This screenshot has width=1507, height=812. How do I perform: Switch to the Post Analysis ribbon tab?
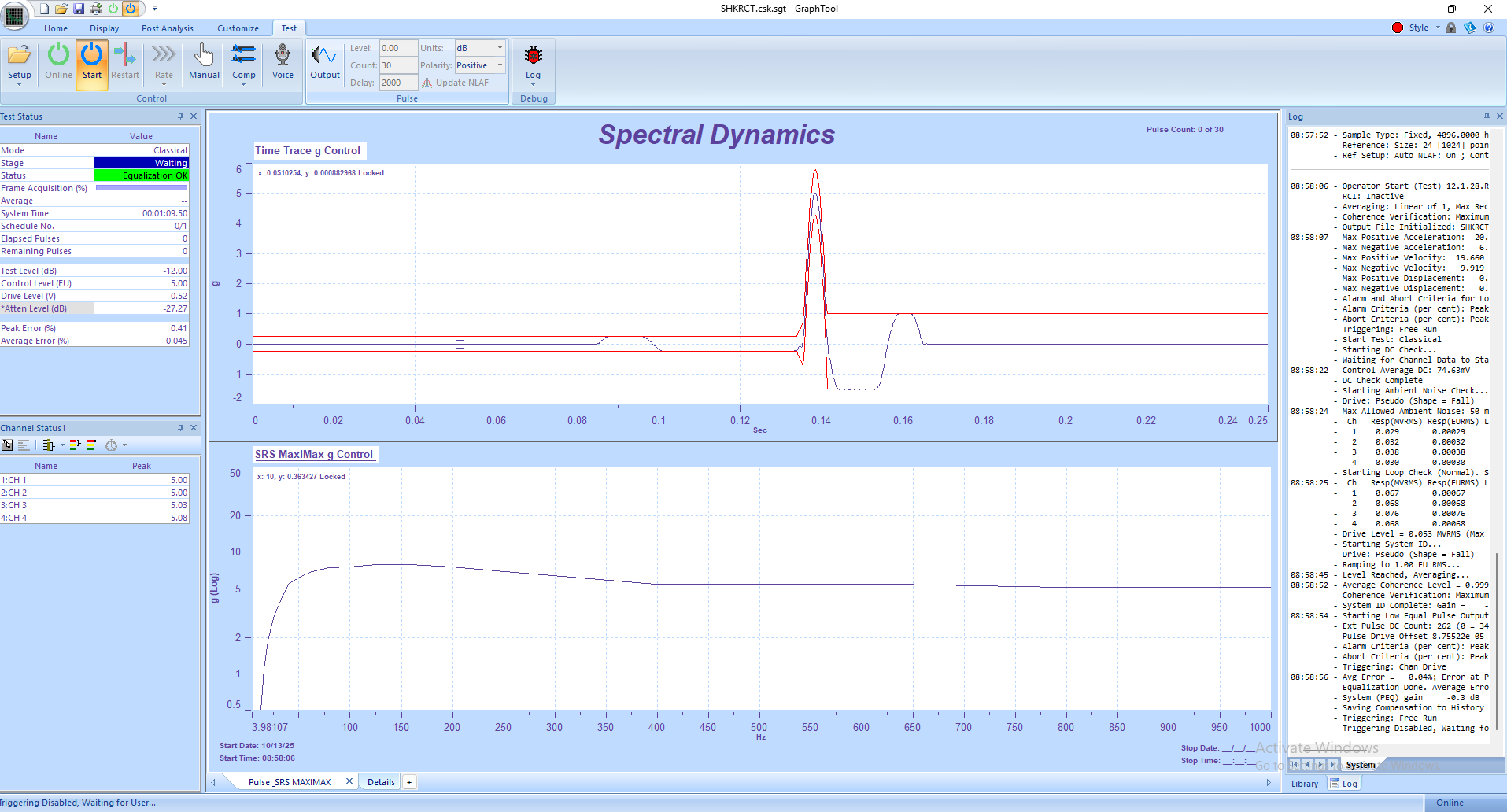pos(168,28)
